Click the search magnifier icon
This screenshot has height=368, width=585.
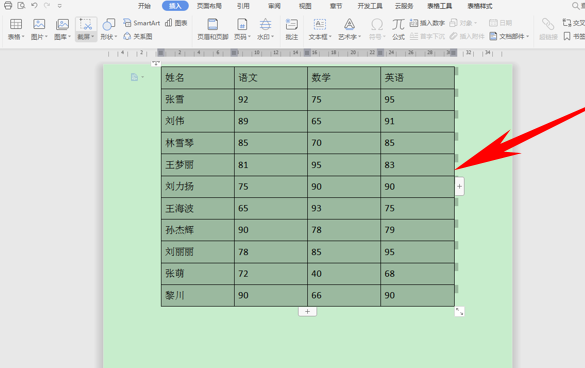tap(576, 6)
